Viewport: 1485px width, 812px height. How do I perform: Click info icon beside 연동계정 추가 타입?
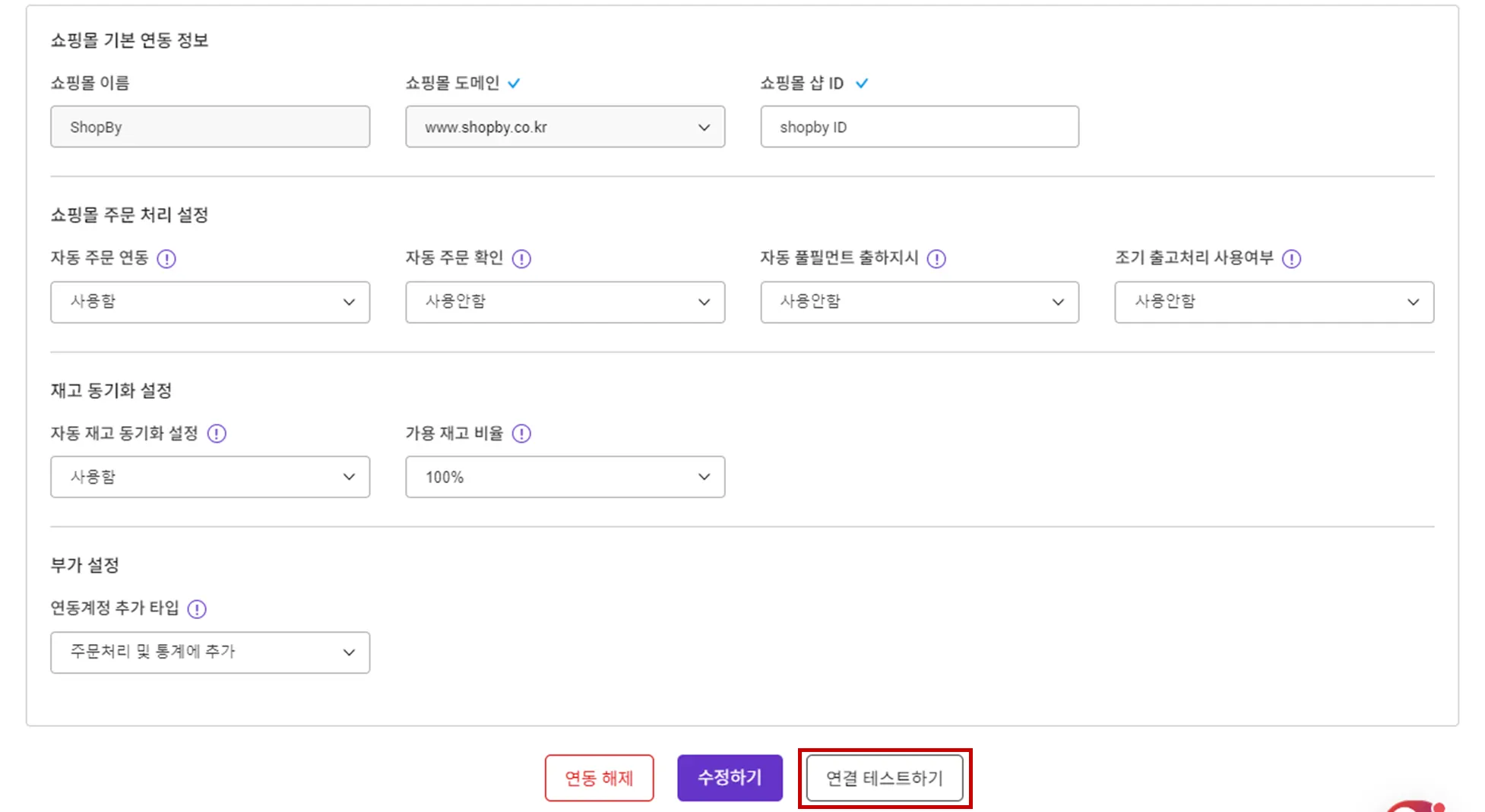point(197,609)
